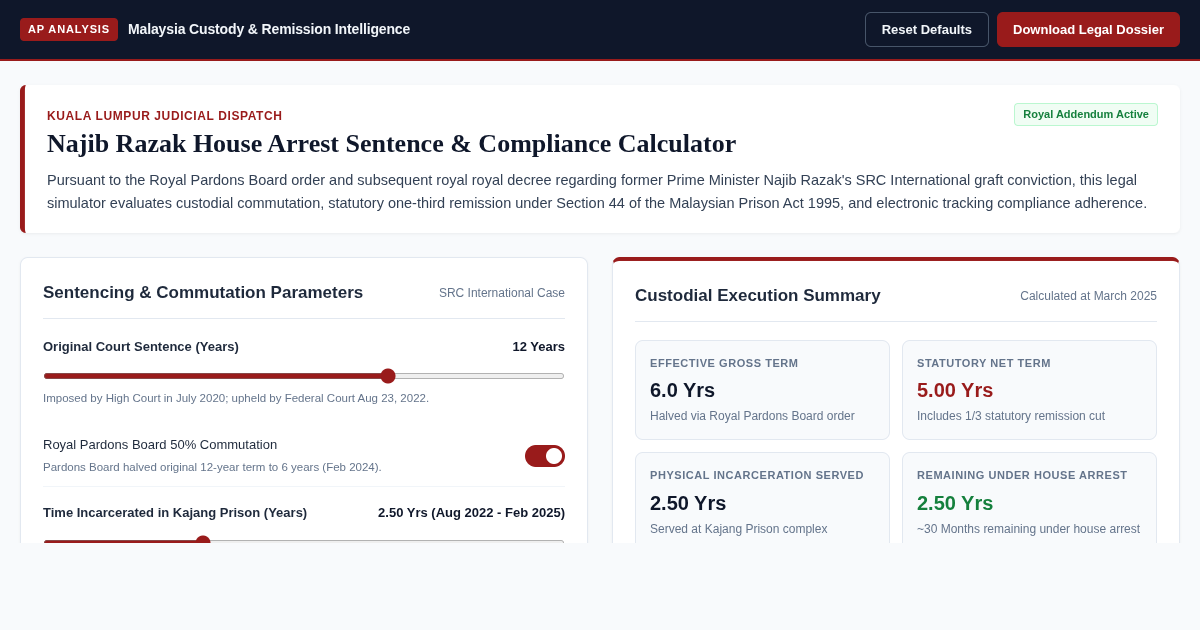Click the Effective Gross Term 6.0 Yrs value
1200x630 pixels.
click(x=682, y=390)
